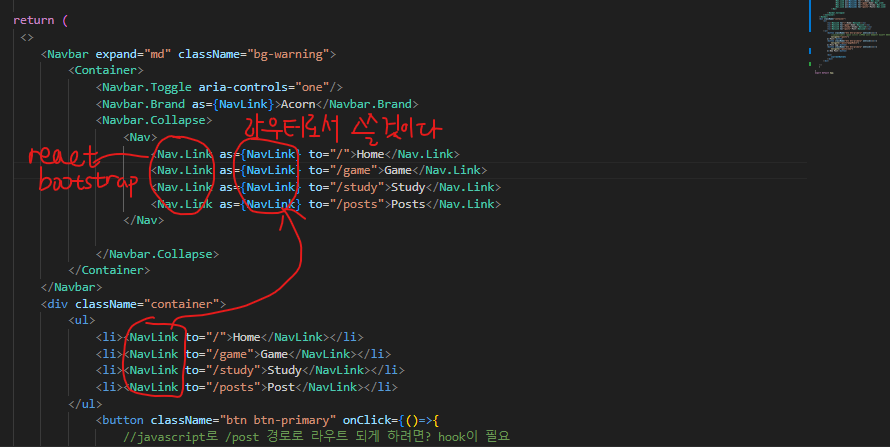The width and height of the screenshot is (890, 447).
Task: Click the "/study" path in the Nav.Link line
Action: (356, 187)
